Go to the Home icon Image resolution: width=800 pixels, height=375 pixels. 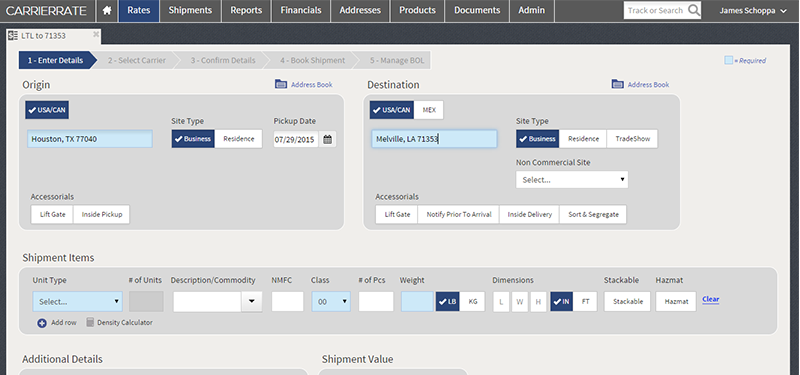pyautogui.click(x=107, y=11)
